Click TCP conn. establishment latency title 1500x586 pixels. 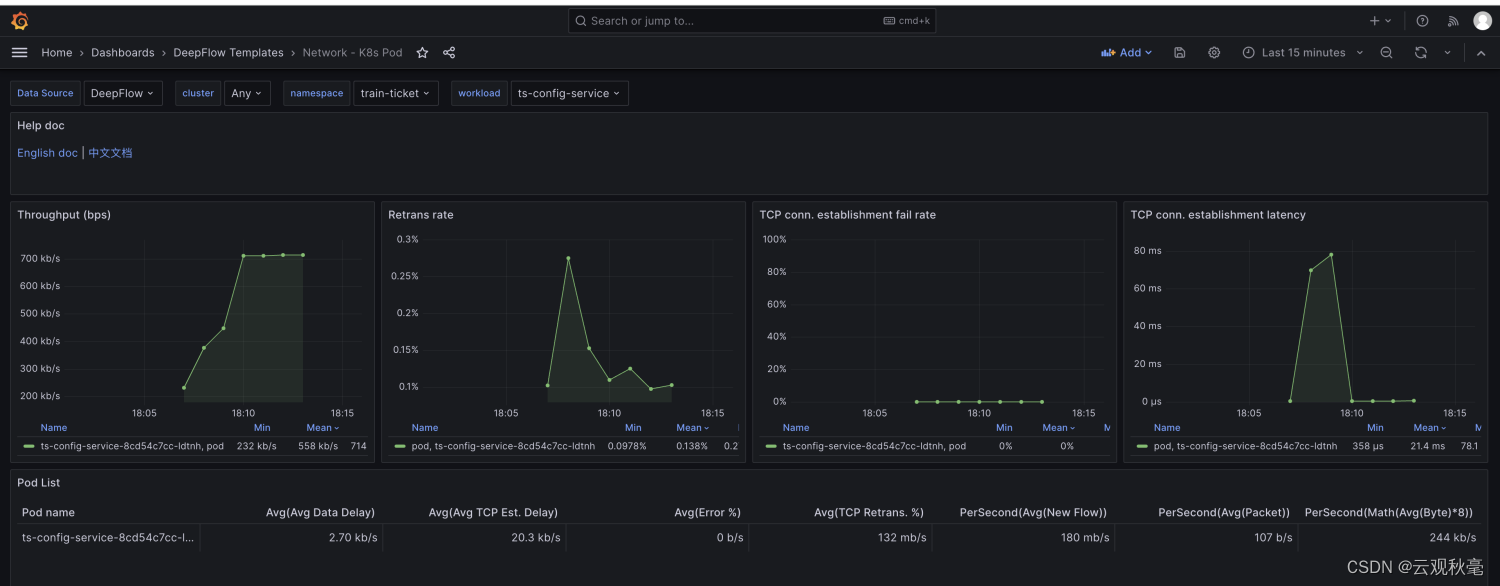(1218, 215)
